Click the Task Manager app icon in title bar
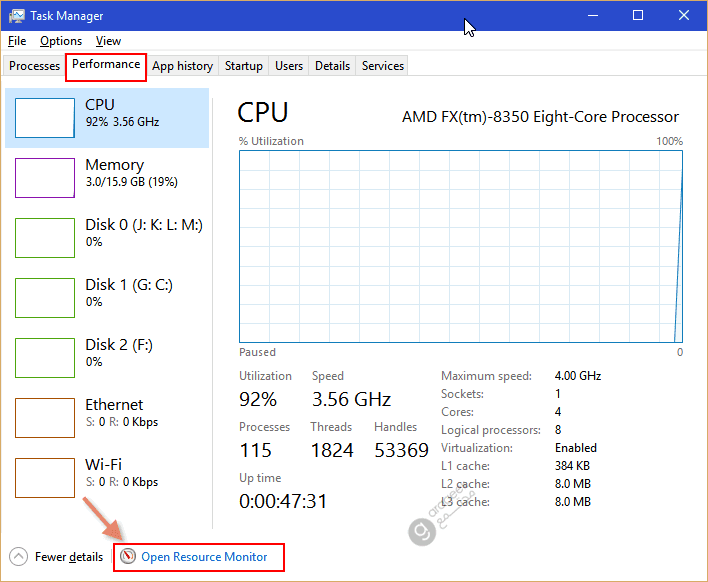Viewport: 708px width, 582px height. click(17, 16)
